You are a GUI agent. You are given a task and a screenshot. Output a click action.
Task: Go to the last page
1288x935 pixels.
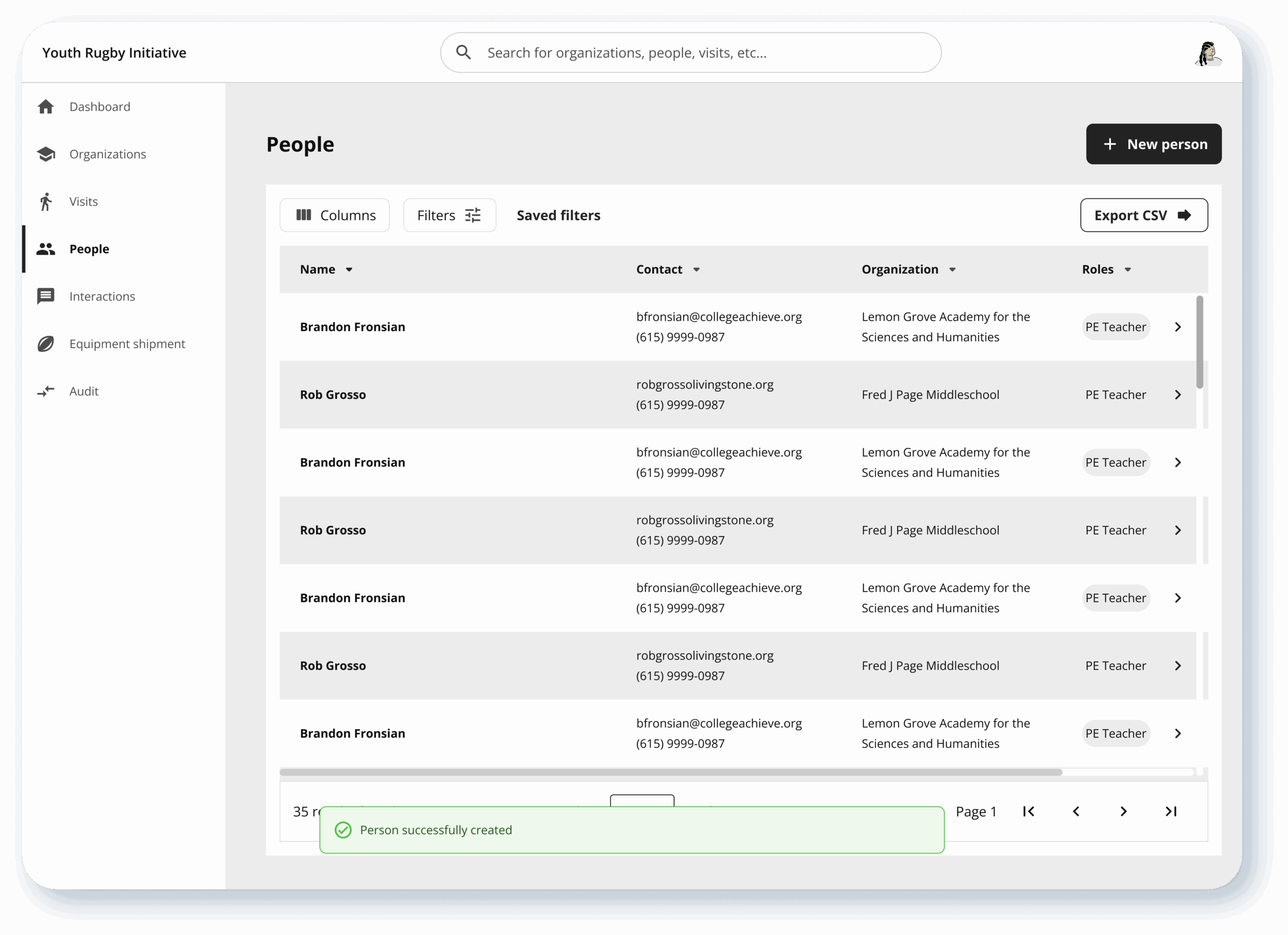click(x=1170, y=811)
